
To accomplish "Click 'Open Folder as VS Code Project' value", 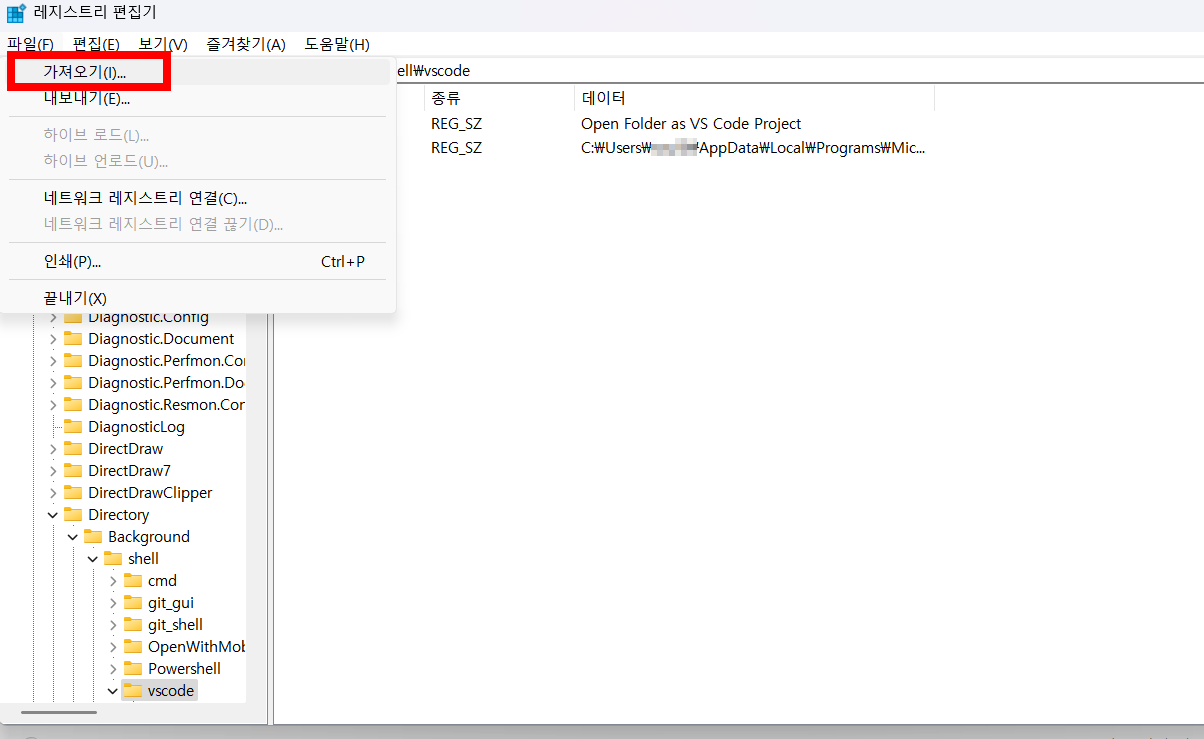I will (x=691, y=124).
